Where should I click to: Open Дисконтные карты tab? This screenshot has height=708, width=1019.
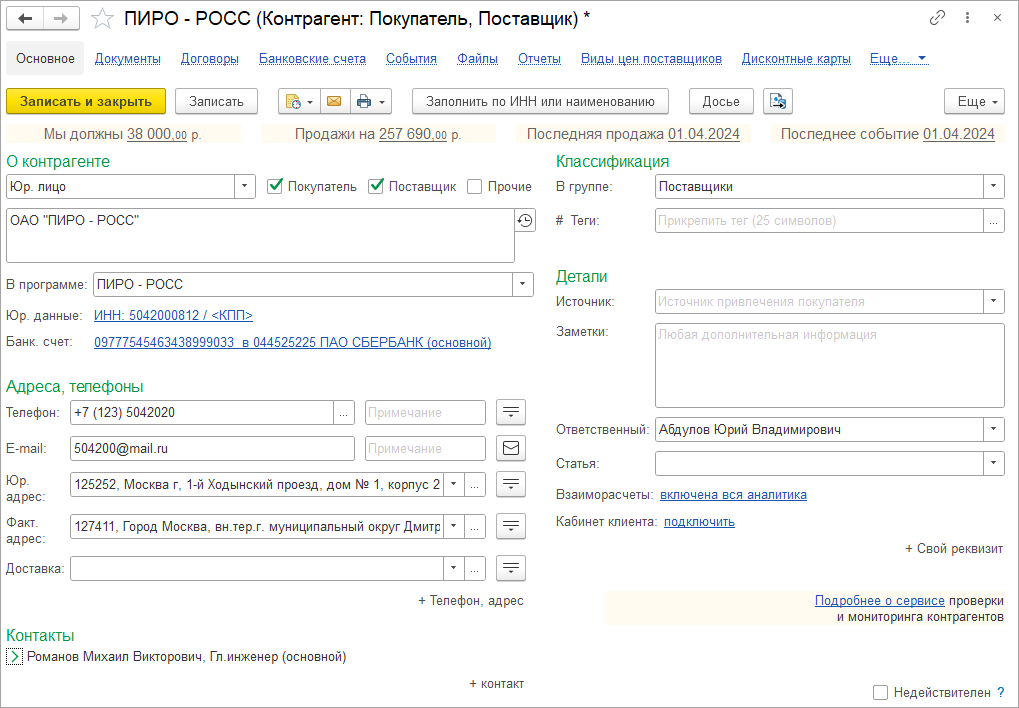pyautogui.click(x=796, y=59)
